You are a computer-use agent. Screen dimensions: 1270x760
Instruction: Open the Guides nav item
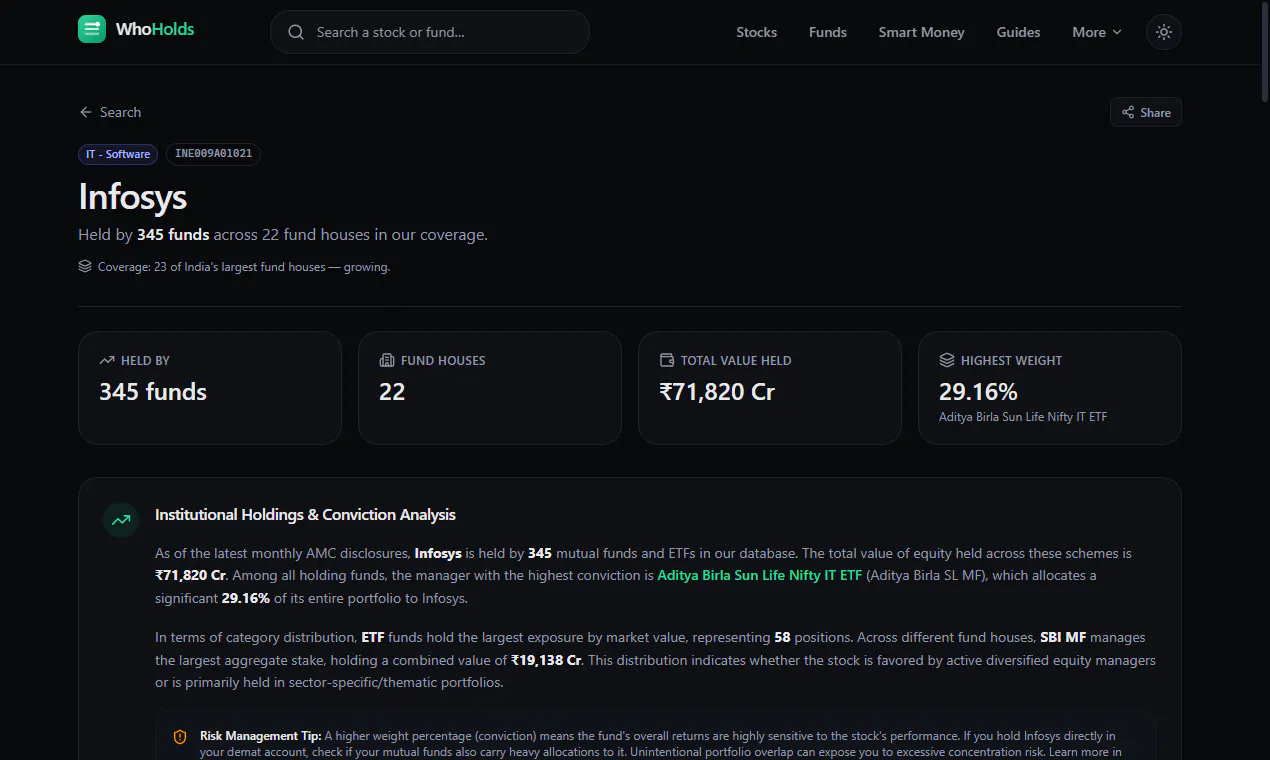[1018, 32]
